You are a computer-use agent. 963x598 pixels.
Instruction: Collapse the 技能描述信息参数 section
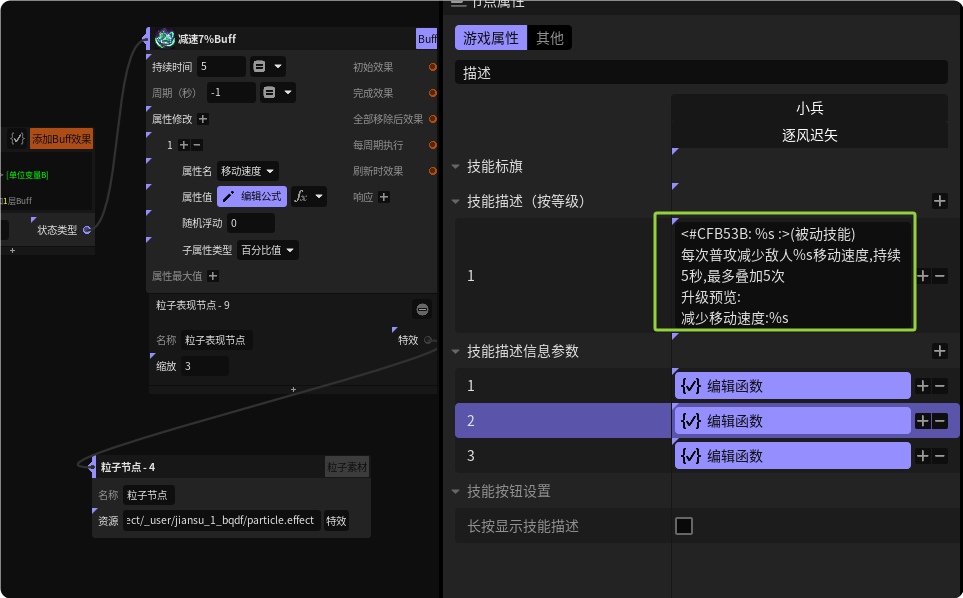tap(456, 352)
